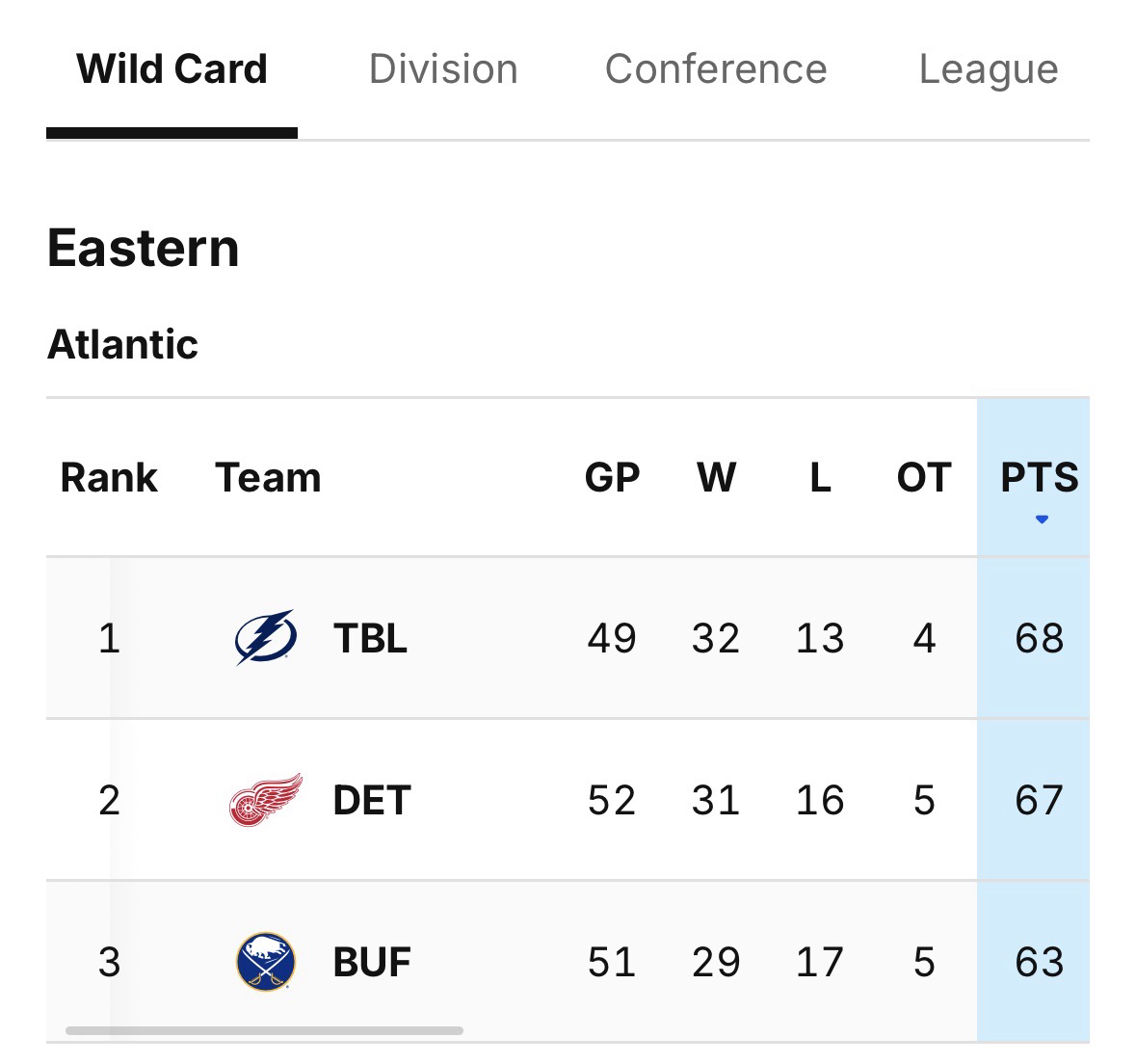The width and height of the screenshot is (1136, 1064).
Task: Select the Wild Card tab
Action: (172, 69)
